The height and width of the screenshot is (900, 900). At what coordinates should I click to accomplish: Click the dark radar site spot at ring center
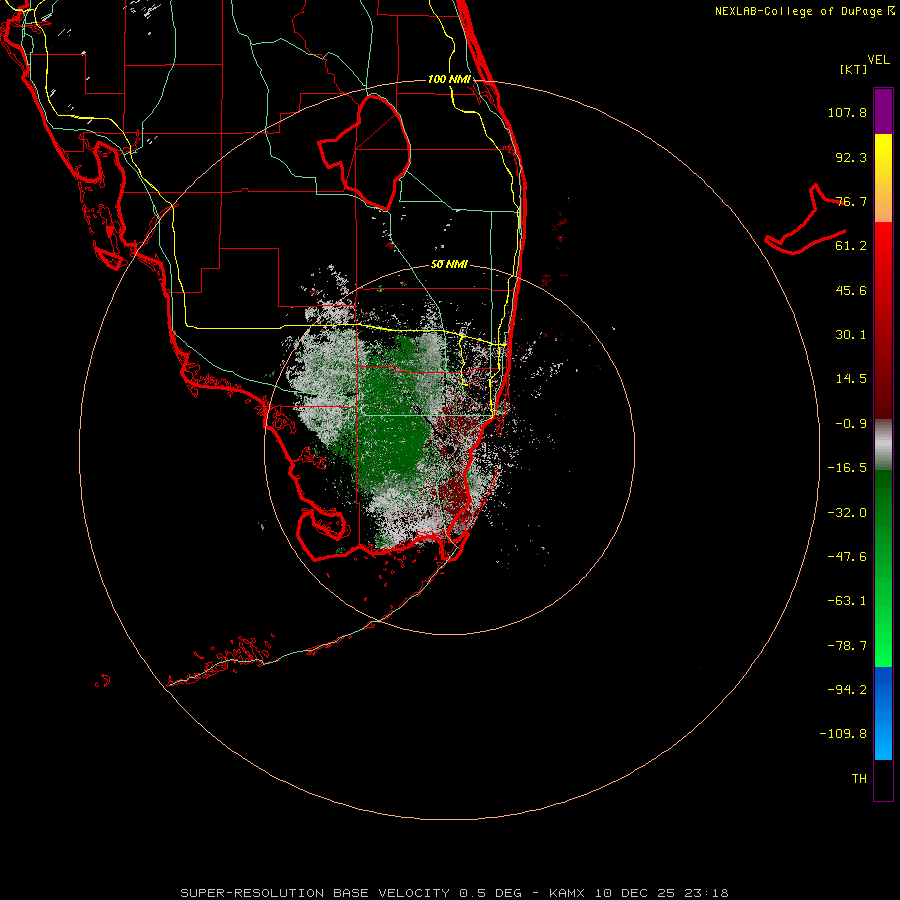click(x=449, y=449)
